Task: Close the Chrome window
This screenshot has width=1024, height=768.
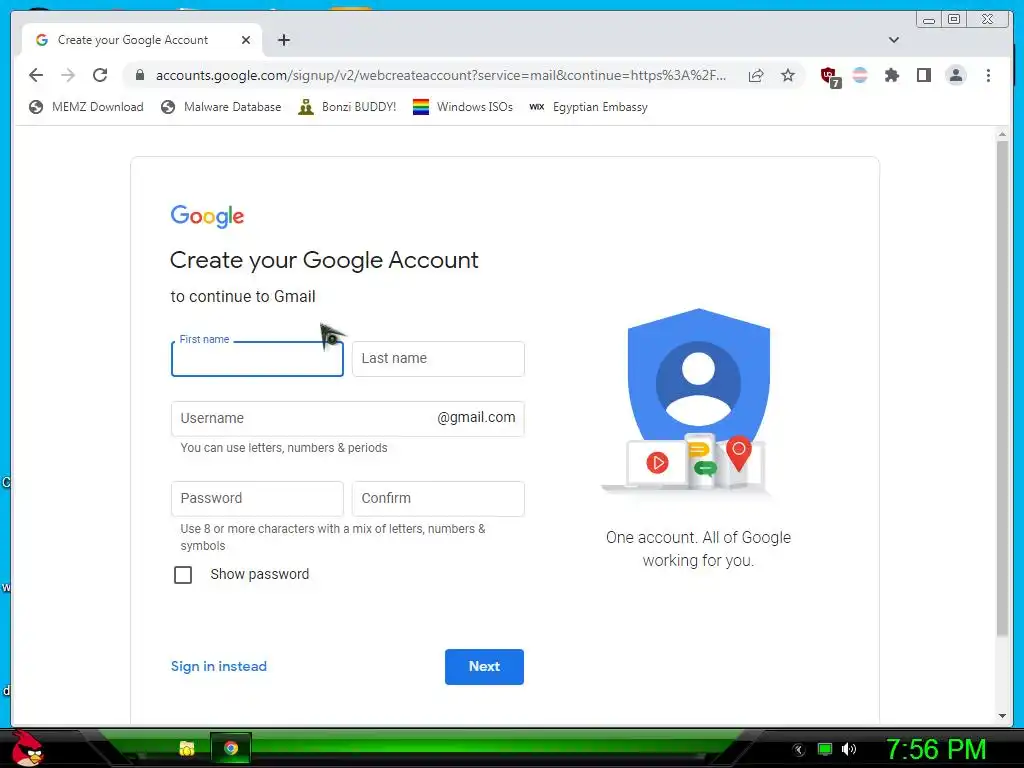Action: pos(987,20)
